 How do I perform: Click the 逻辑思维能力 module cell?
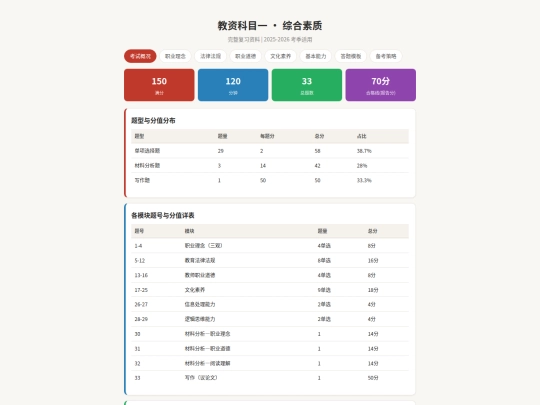200,319
